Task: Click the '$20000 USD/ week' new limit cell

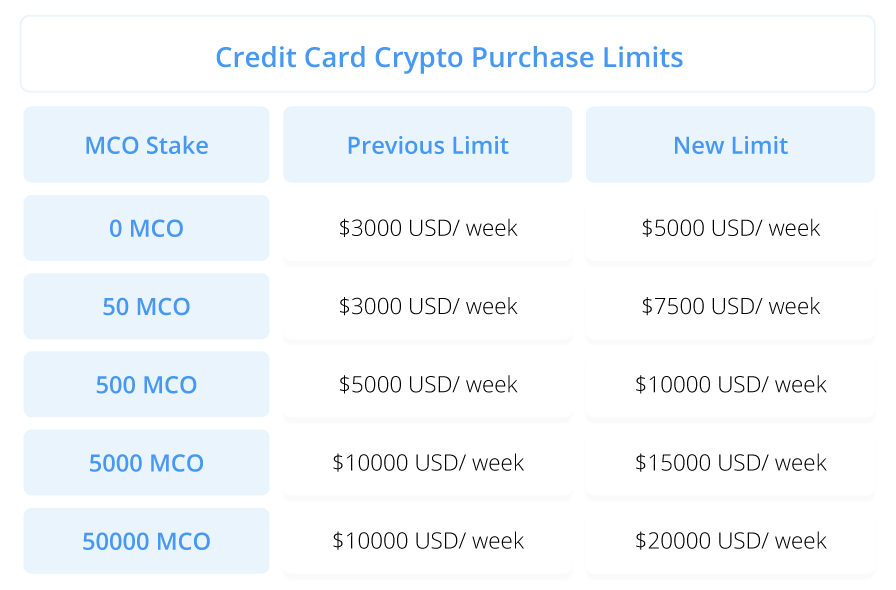Action: pos(730,541)
